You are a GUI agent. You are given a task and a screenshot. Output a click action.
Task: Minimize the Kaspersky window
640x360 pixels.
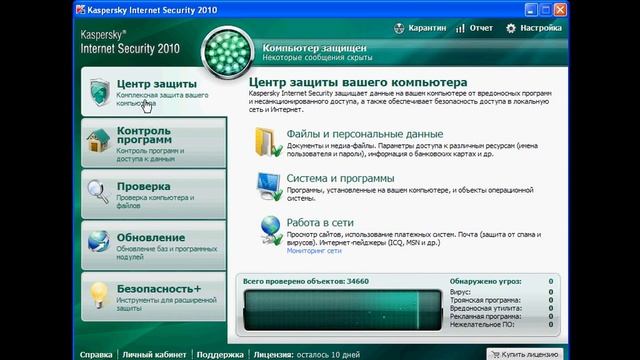click(531, 9)
